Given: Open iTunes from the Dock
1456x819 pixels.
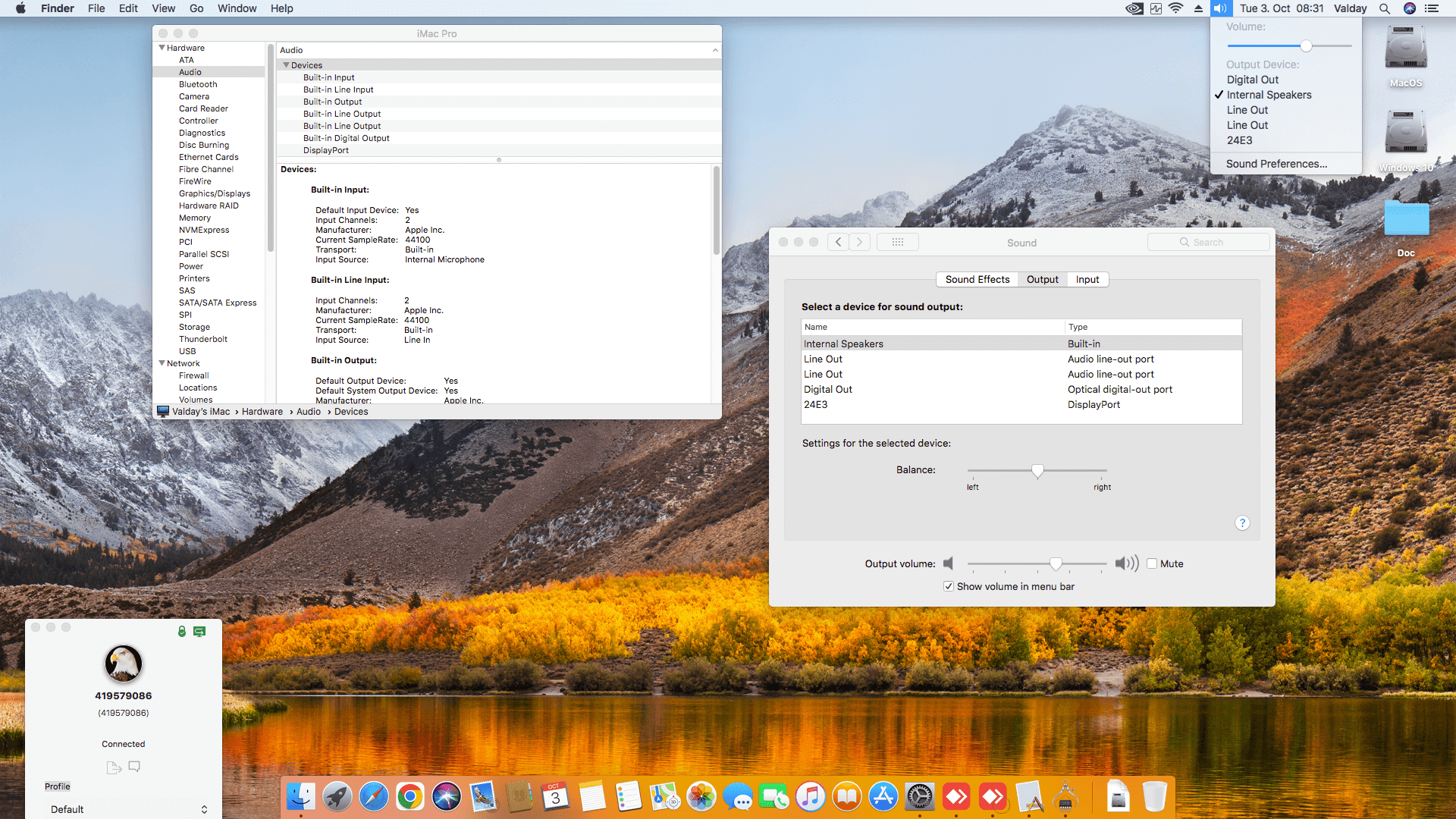Looking at the screenshot, I should point(811,797).
